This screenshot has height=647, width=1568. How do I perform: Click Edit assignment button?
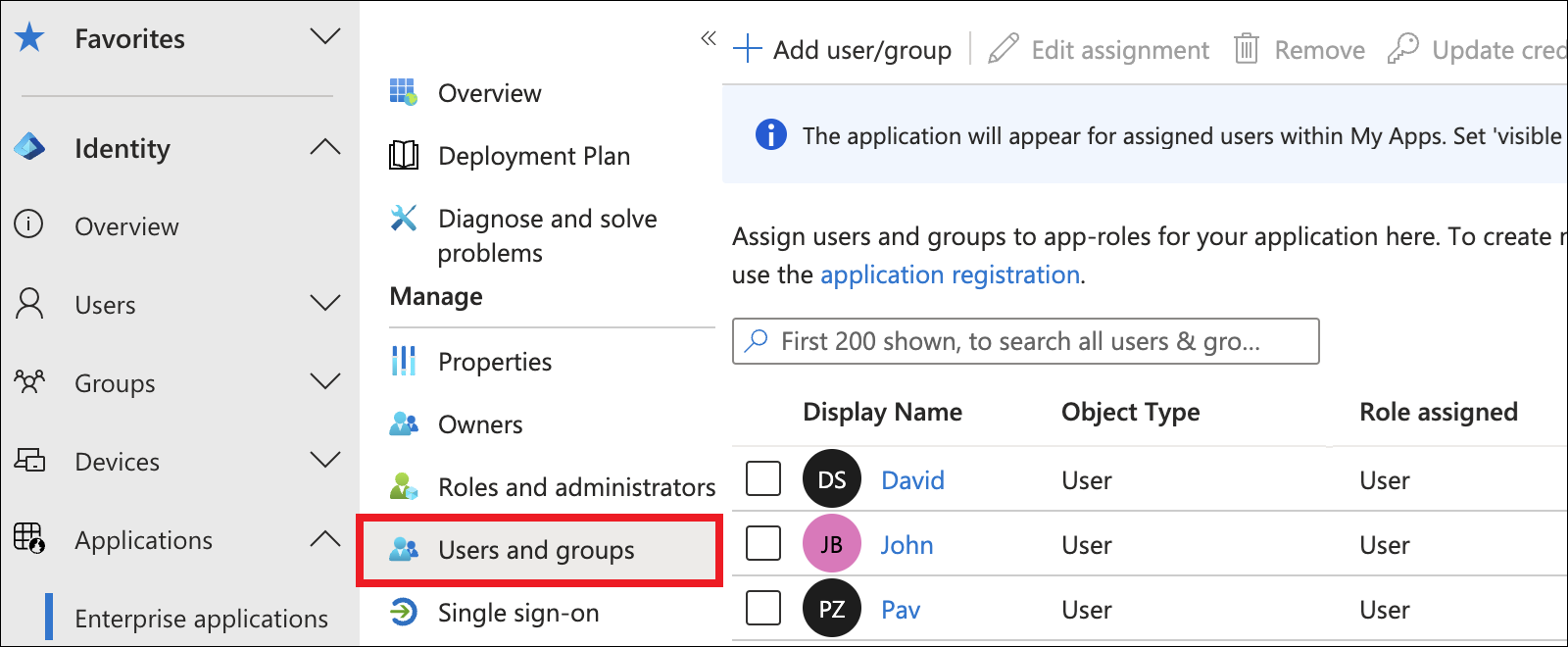[x=1099, y=49]
